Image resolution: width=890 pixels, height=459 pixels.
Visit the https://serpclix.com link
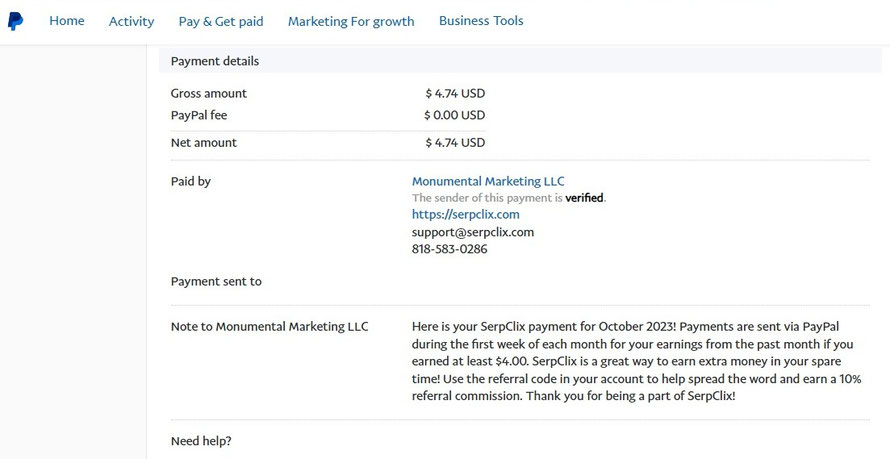point(465,214)
